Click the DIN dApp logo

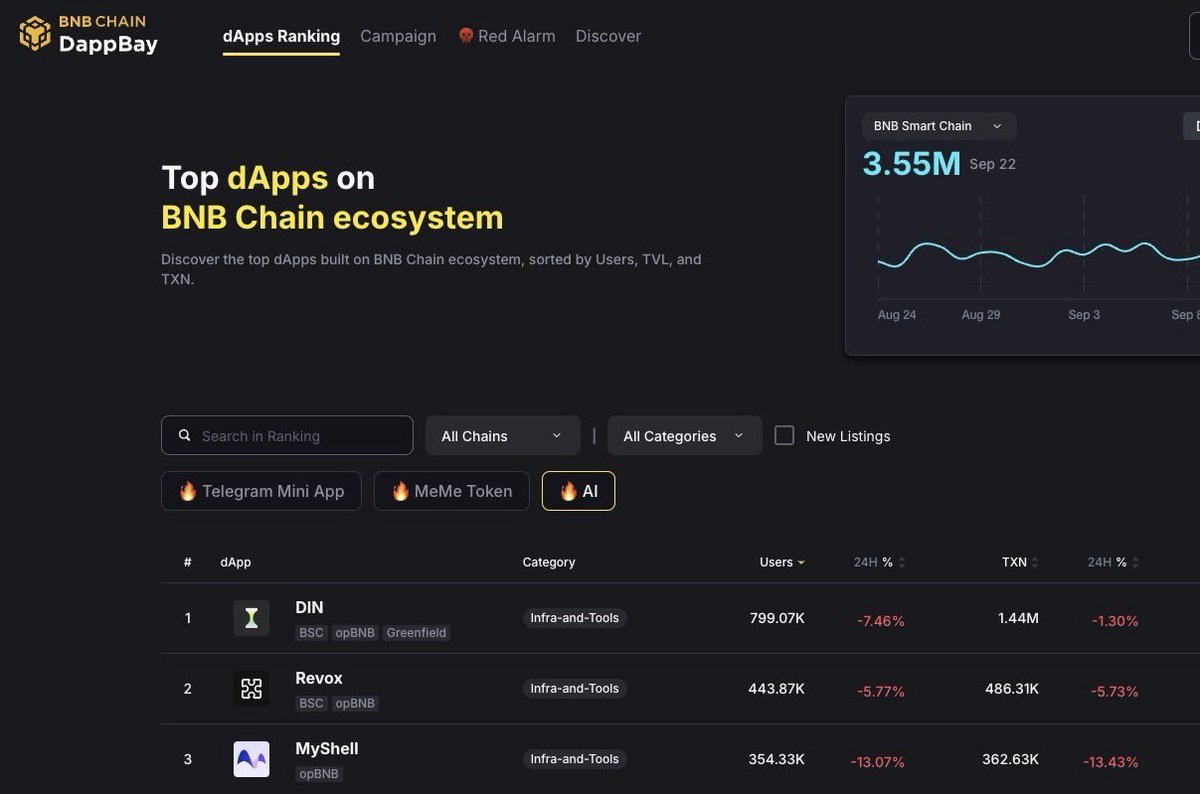(x=251, y=618)
